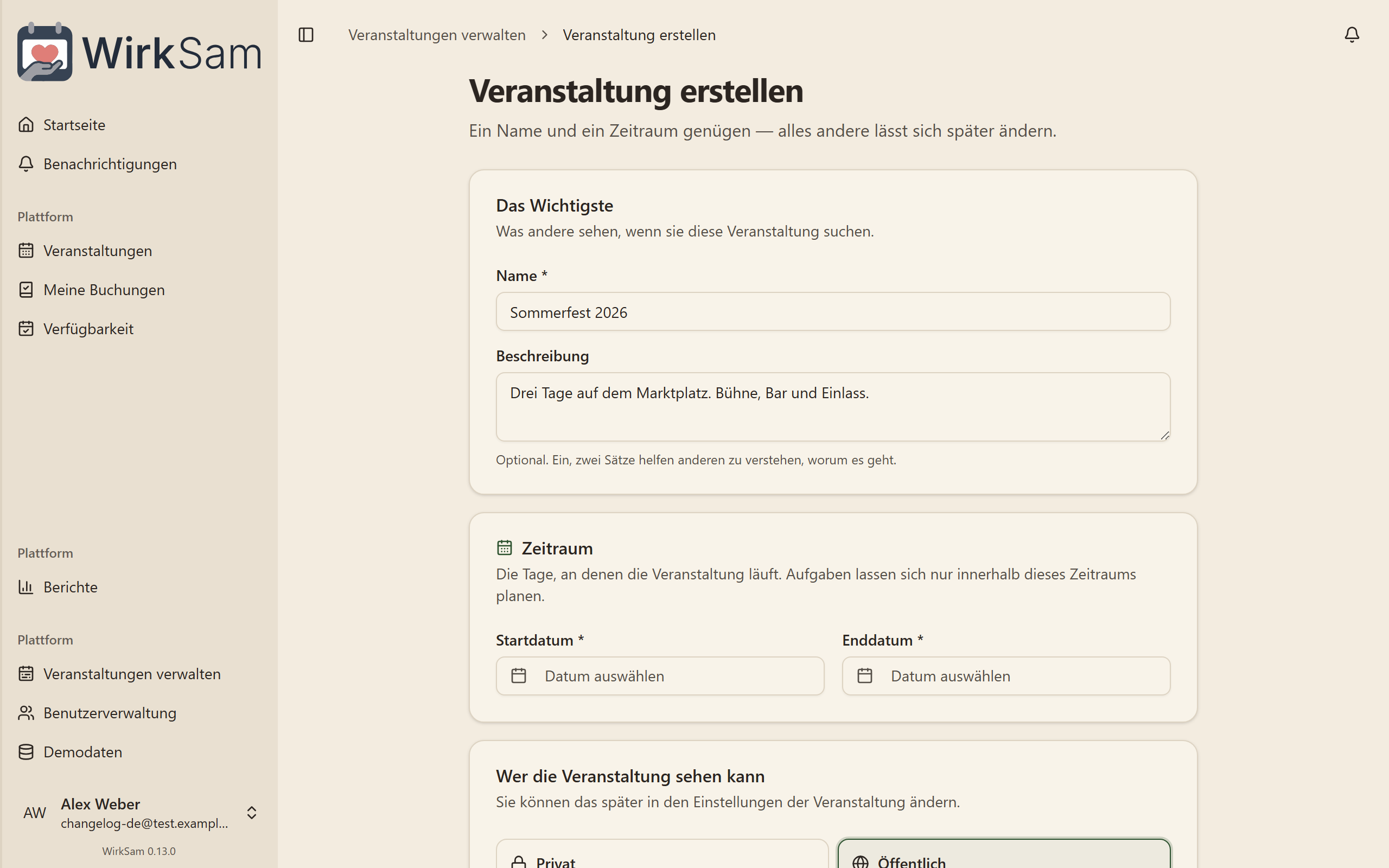1389x868 pixels.
Task: Click the Berichte bar chart icon
Action: (26, 586)
